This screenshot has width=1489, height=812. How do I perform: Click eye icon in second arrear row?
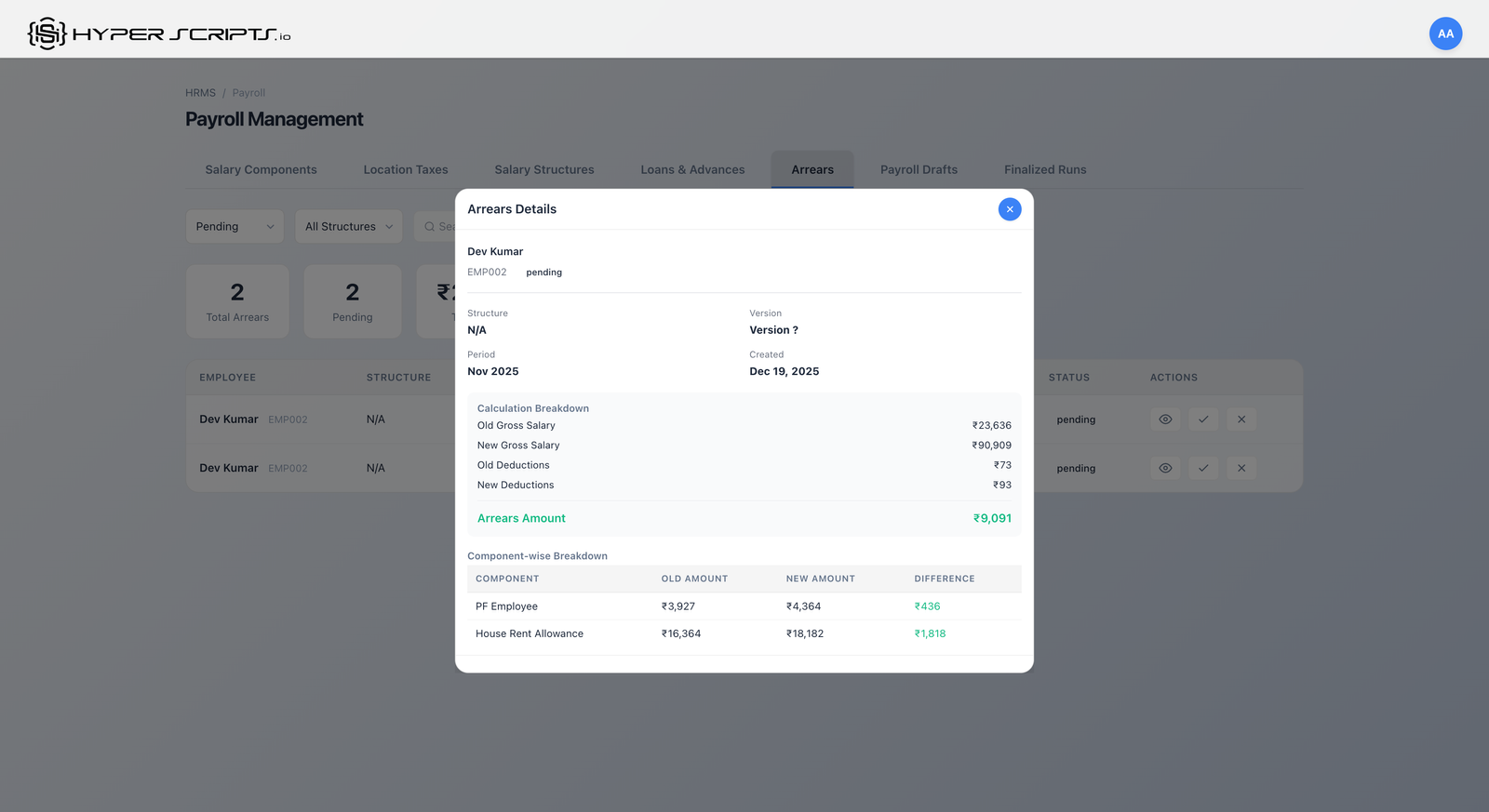tap(1165, 468)
